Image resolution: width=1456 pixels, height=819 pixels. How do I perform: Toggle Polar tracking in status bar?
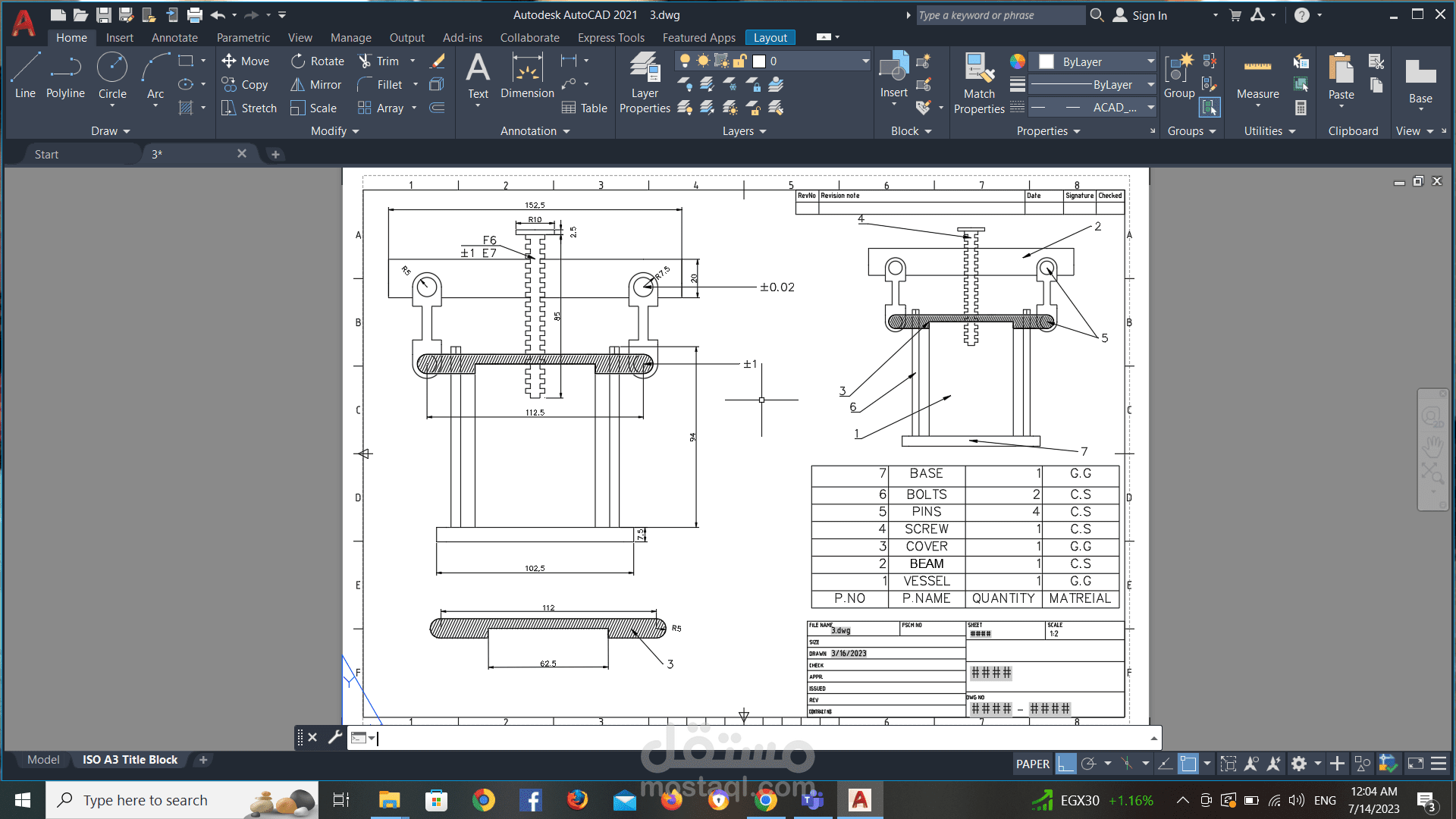[x=1089, y=764]
